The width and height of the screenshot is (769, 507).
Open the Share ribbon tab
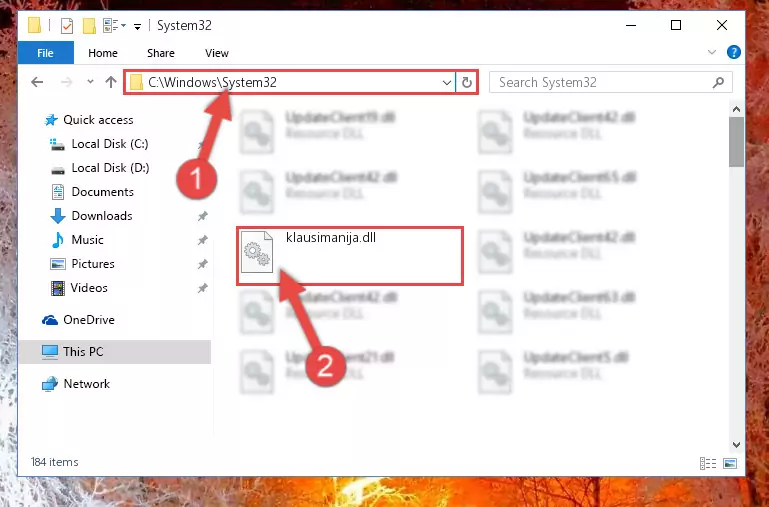(161, 53)
